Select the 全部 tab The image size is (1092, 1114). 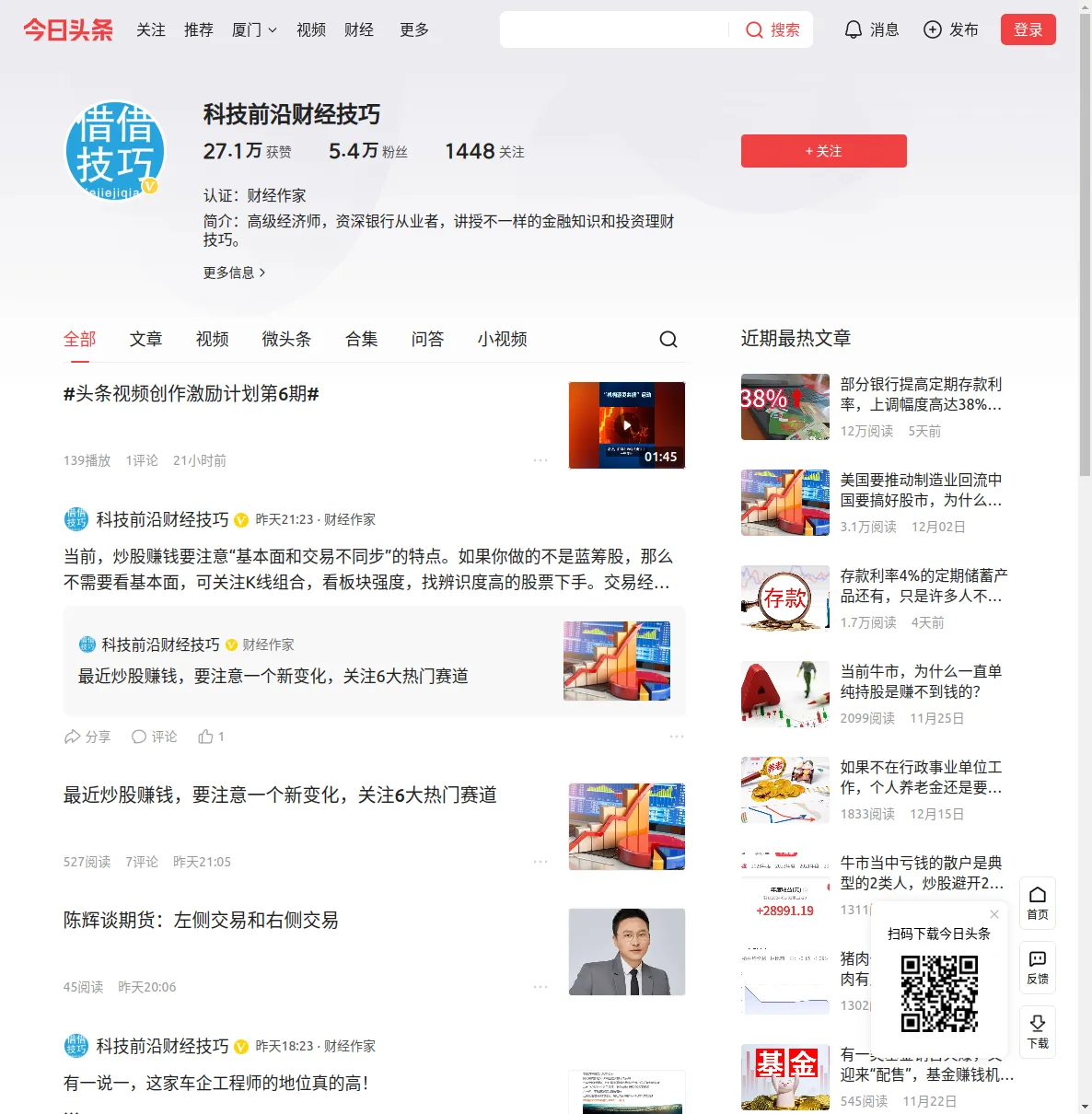point(80,339)
